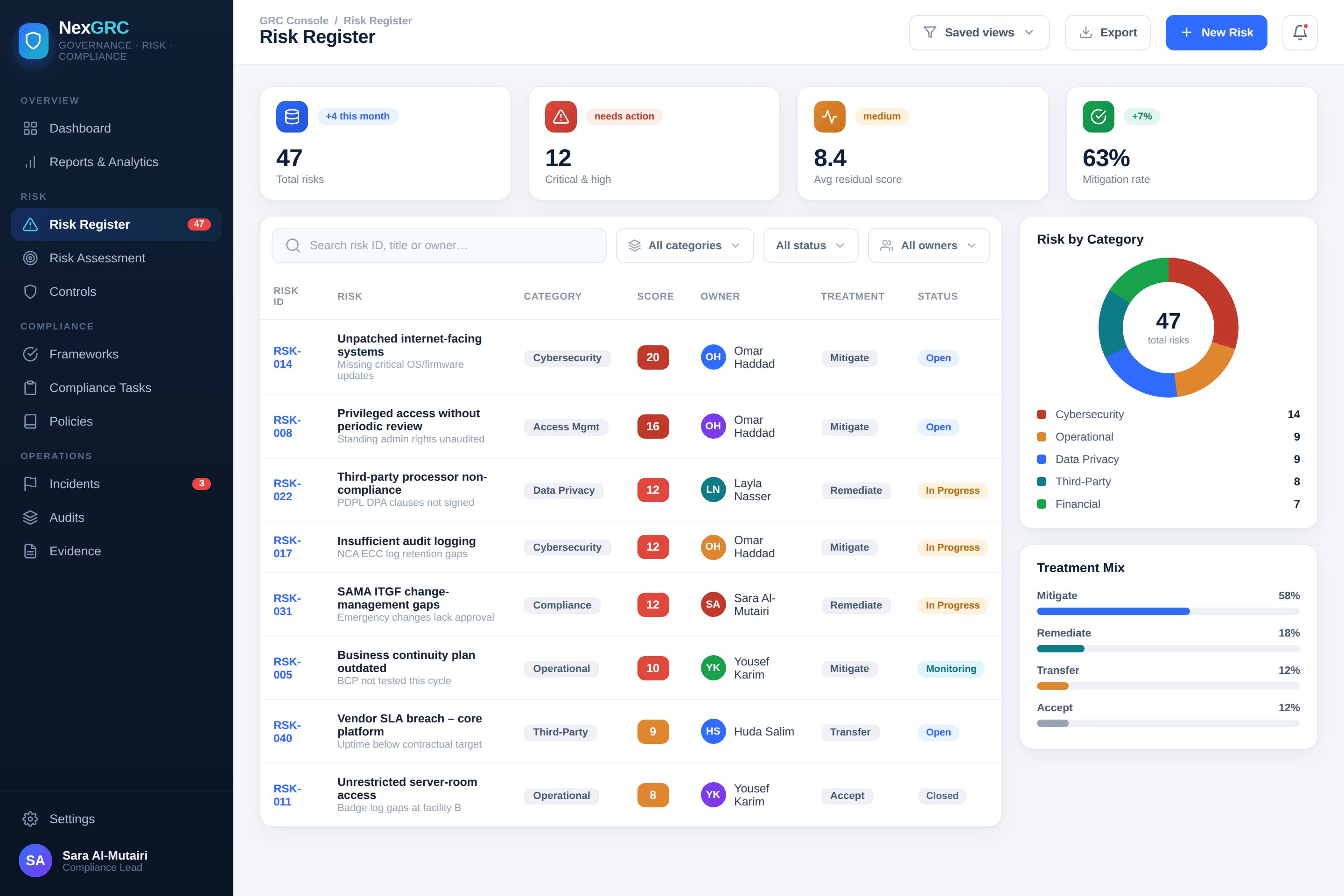1344x896 pixels.
Task: Click the LN avatar for Layla Nasser
Action: (x=713, y=490)
